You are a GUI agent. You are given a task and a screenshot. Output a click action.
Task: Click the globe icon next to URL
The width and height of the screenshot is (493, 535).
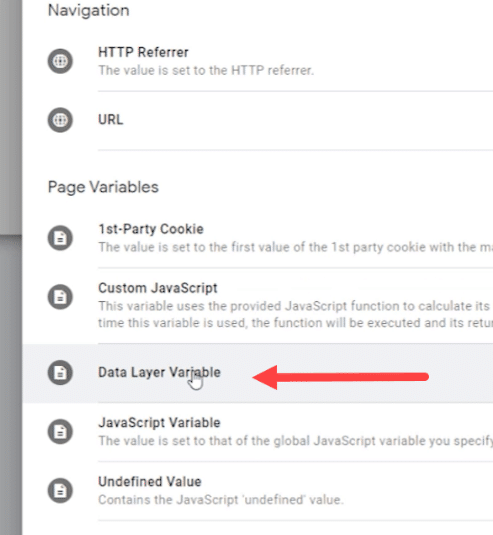[x=60, y=120]
